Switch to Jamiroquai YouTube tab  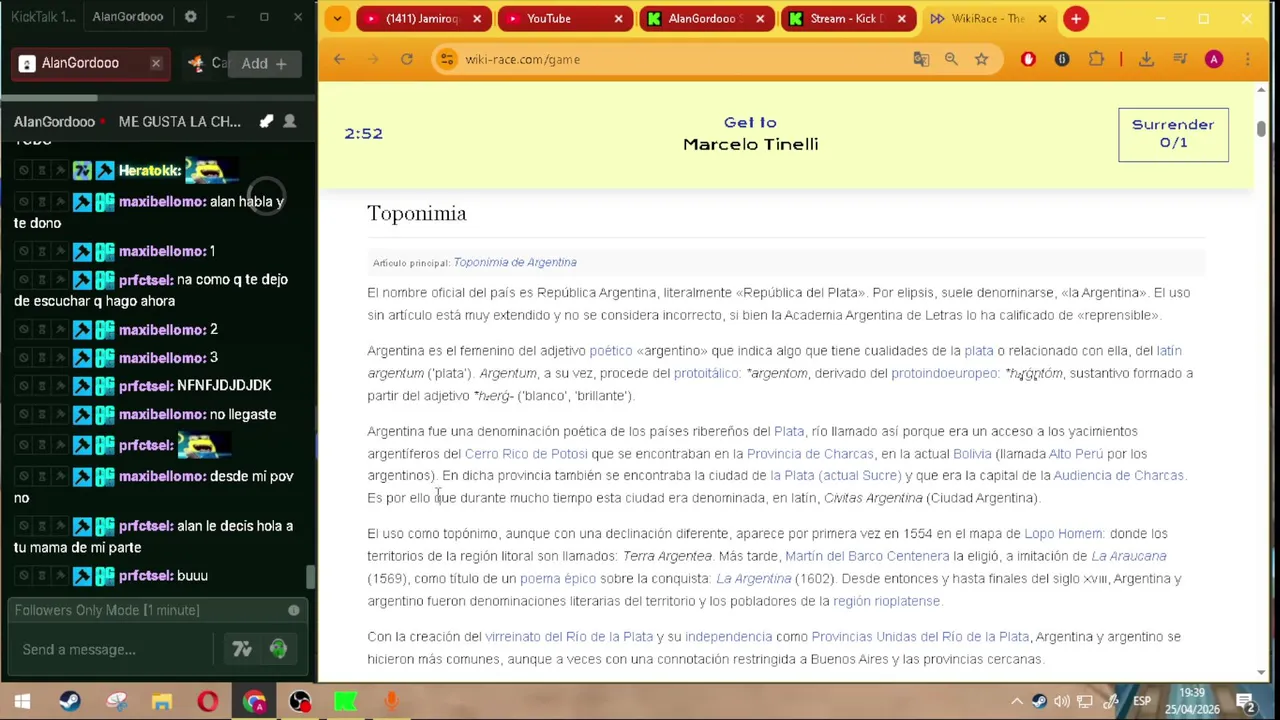click(422, 18)
